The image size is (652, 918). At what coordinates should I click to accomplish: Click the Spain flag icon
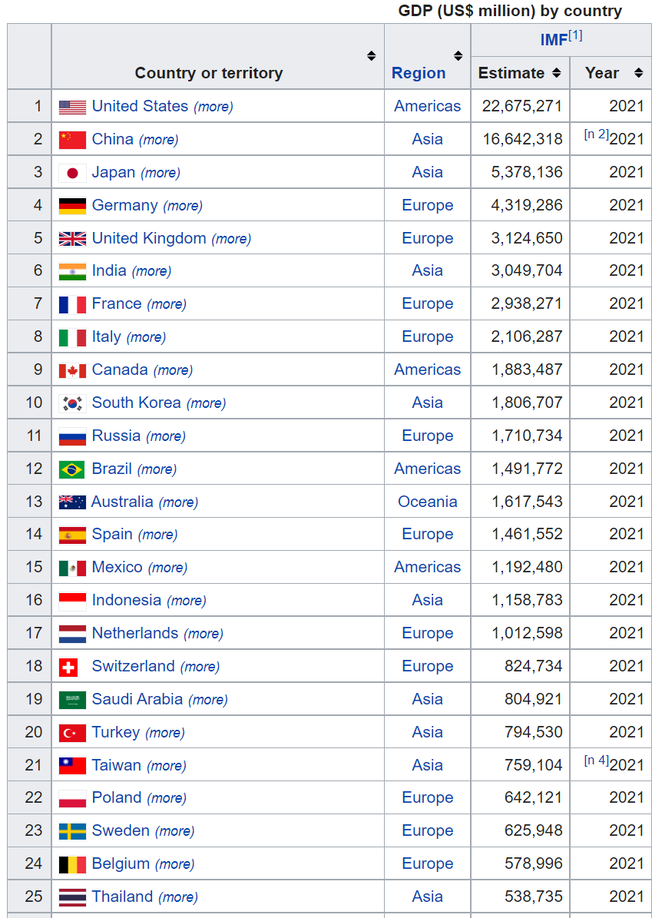73,535
